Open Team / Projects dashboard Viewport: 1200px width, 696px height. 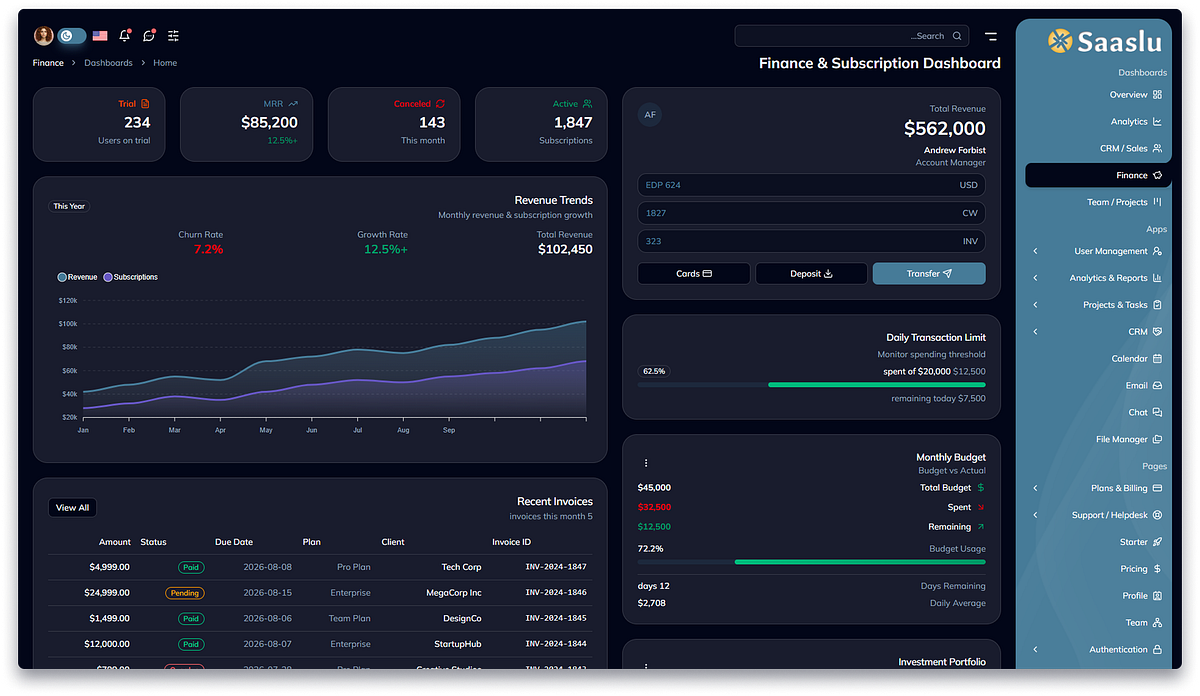[x=1125, y=202]
